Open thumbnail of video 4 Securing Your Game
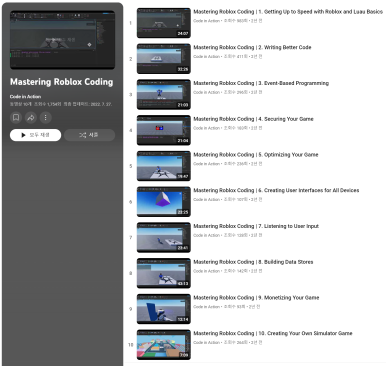 click(x=164, y=130)
